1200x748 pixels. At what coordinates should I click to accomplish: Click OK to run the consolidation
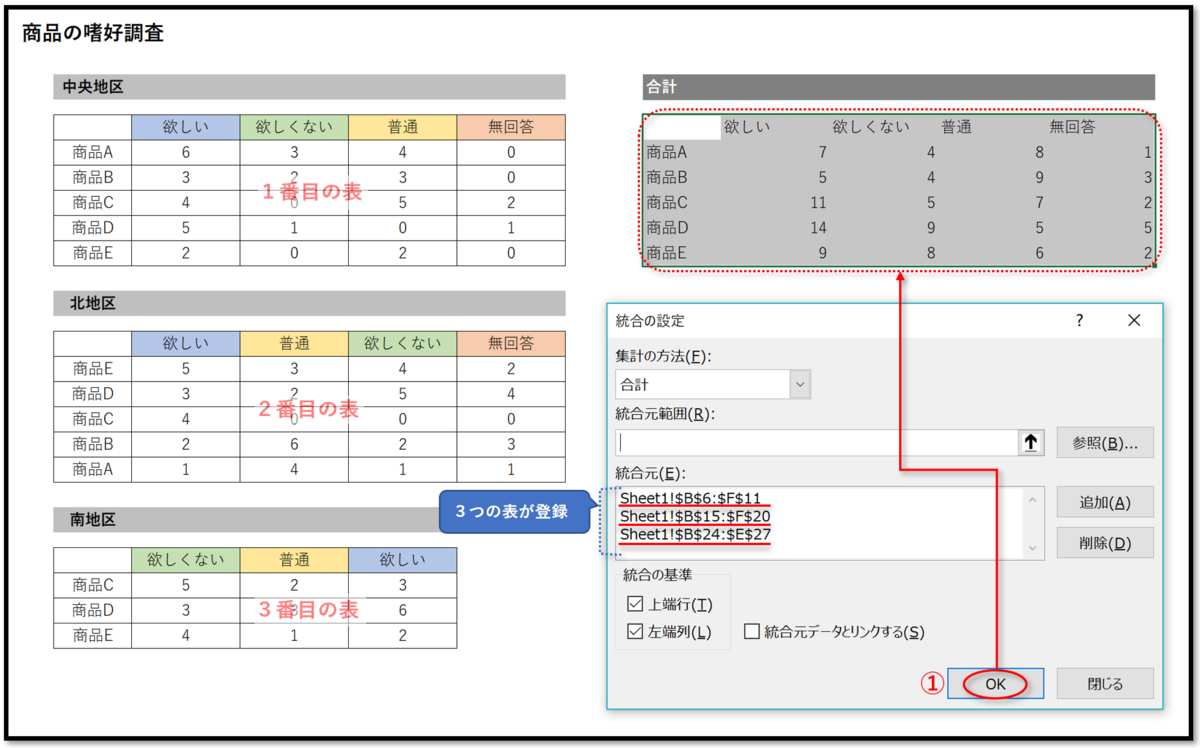pos(994,683)
